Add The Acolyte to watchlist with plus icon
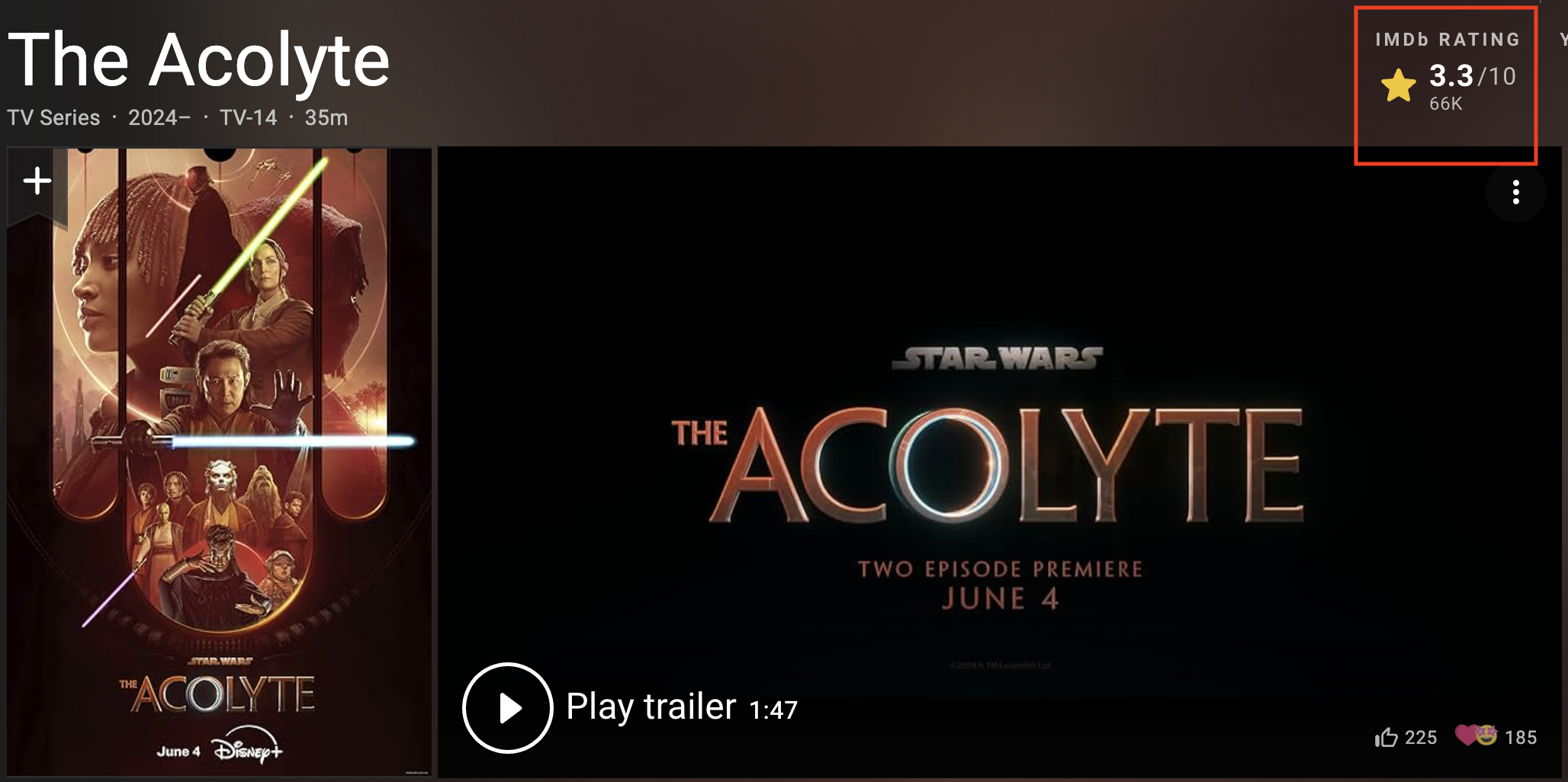 tap(37, 181)
